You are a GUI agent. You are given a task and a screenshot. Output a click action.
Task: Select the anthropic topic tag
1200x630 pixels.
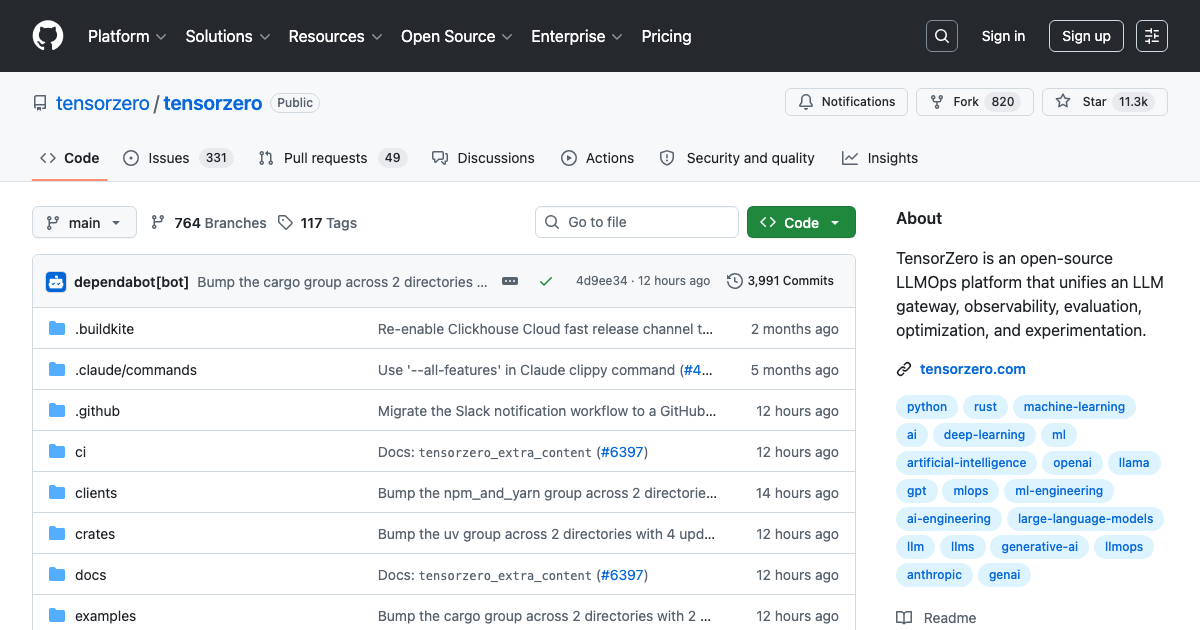pyautogui.click(x=934, y=575)
